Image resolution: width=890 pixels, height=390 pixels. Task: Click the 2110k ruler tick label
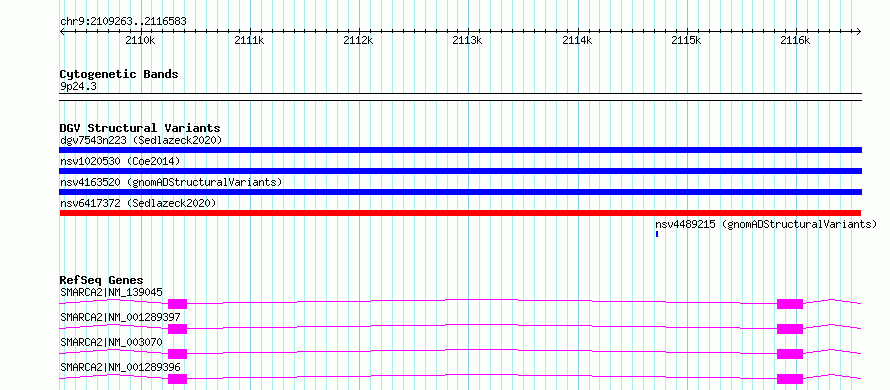click(x=140, y=40)
